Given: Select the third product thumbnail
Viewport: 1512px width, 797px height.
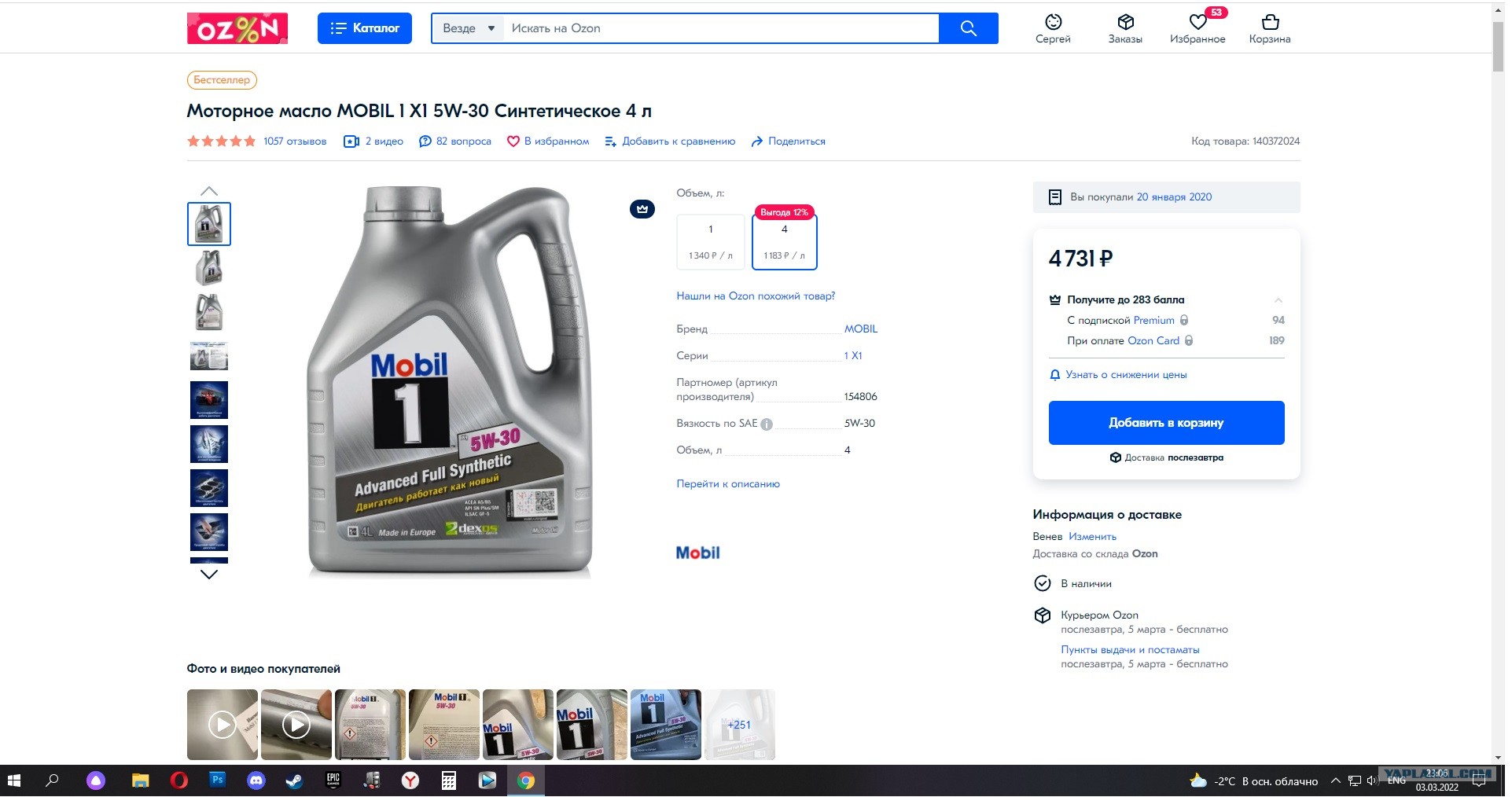Looking at the screenshot, I should 209,312.
